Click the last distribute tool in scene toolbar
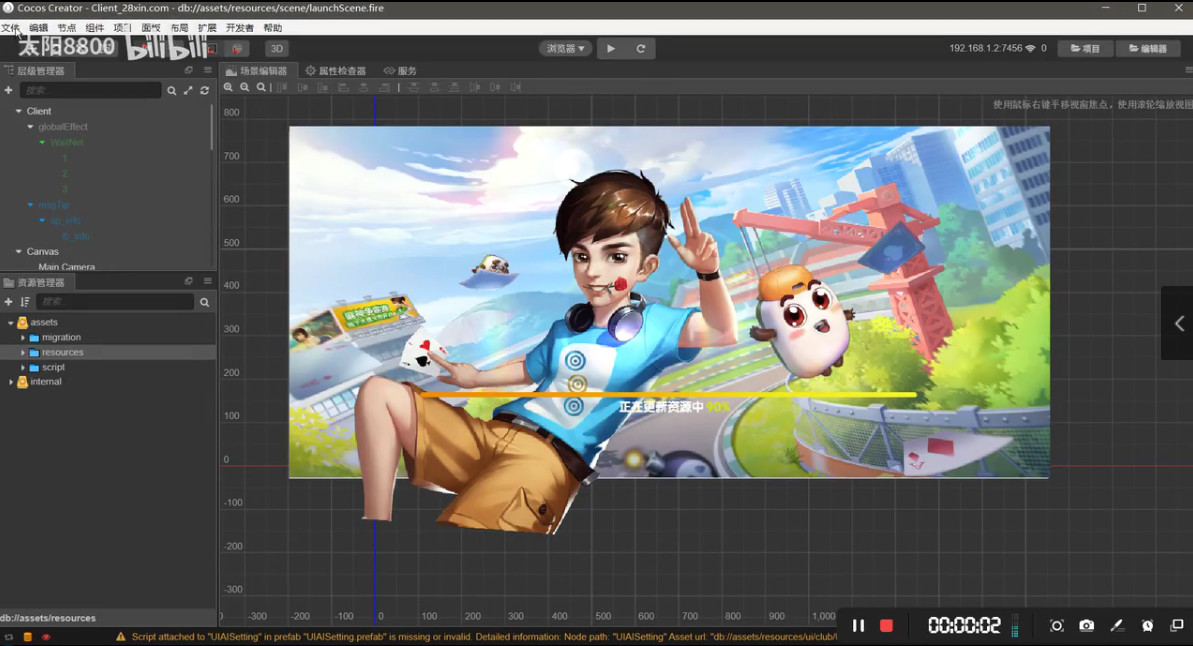Viewport: 1193px width, 646px height. (516, 88)
